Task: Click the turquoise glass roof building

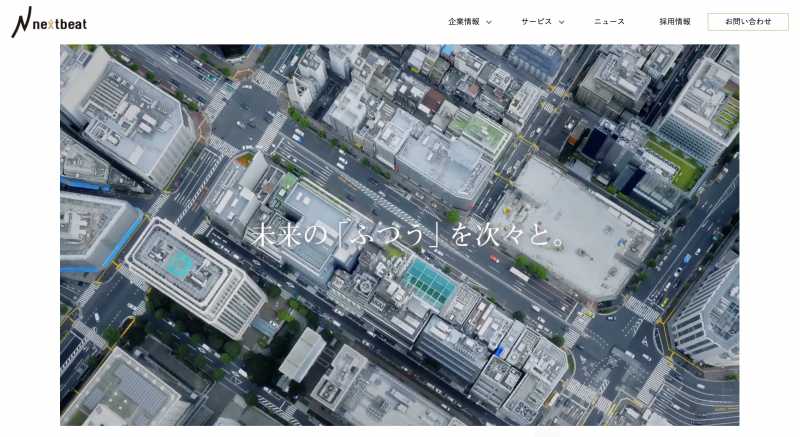Action: [430, 285]
